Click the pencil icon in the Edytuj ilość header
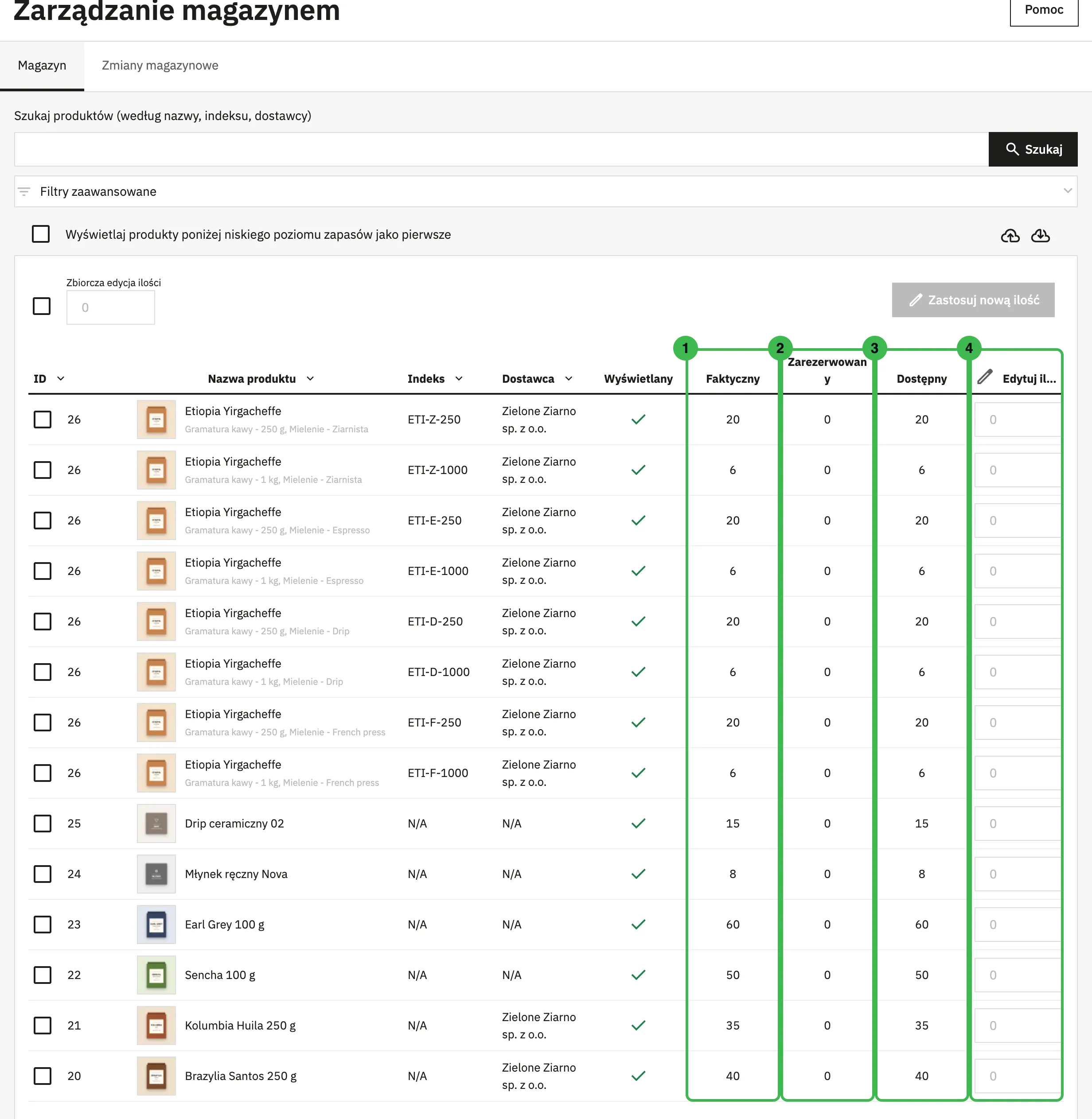 (985, 377)
